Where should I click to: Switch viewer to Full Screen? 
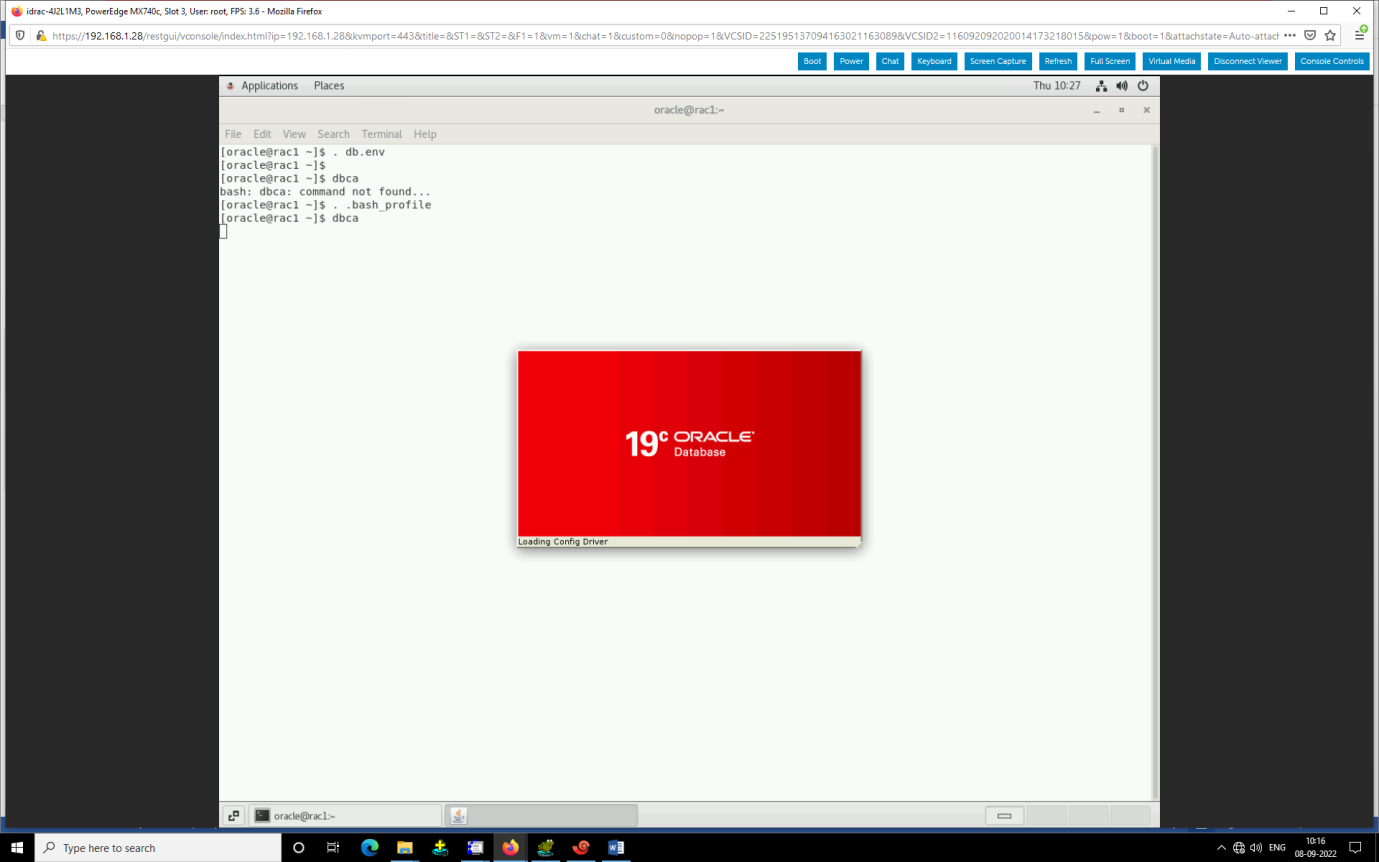click(x=1110, y=61)
